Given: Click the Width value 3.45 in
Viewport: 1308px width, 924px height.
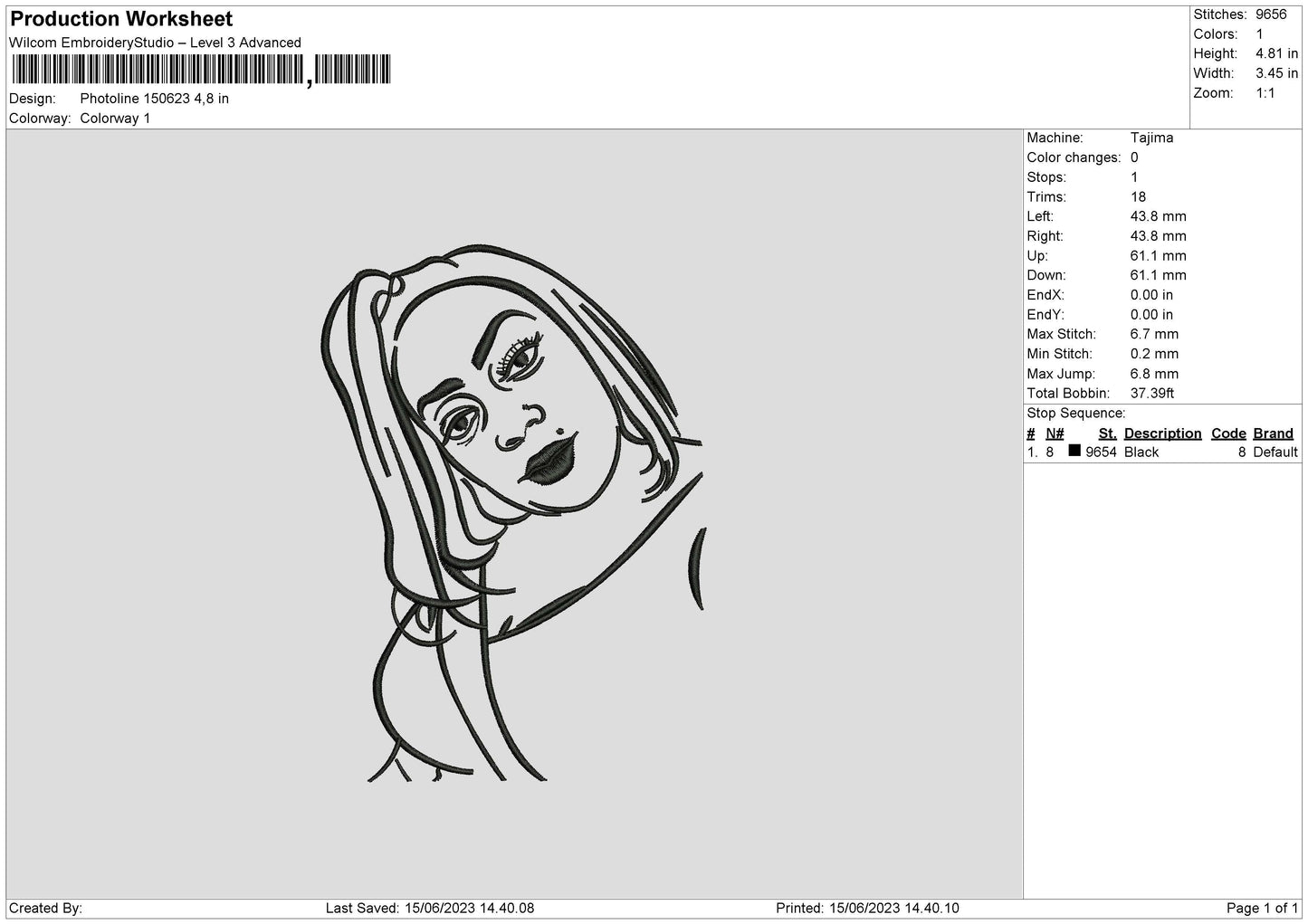Looking at the screenshot, I should pos(1277,73).
